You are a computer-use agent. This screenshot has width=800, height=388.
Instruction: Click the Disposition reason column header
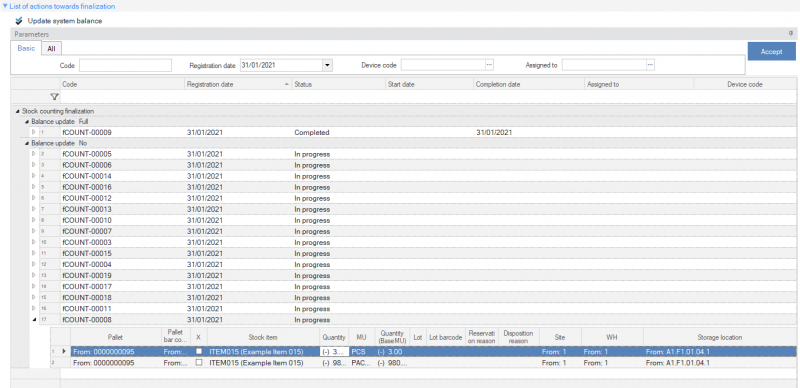pos(518,337)
